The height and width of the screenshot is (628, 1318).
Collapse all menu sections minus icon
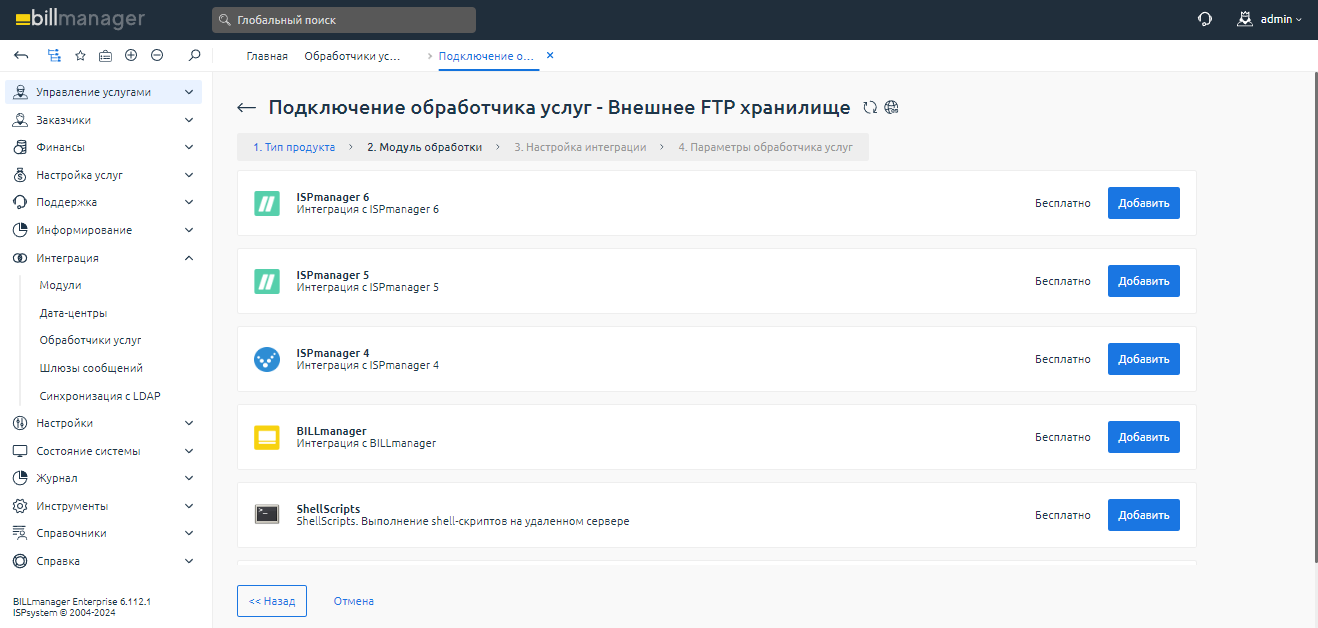pyautogui.click(x=157, y=55)
